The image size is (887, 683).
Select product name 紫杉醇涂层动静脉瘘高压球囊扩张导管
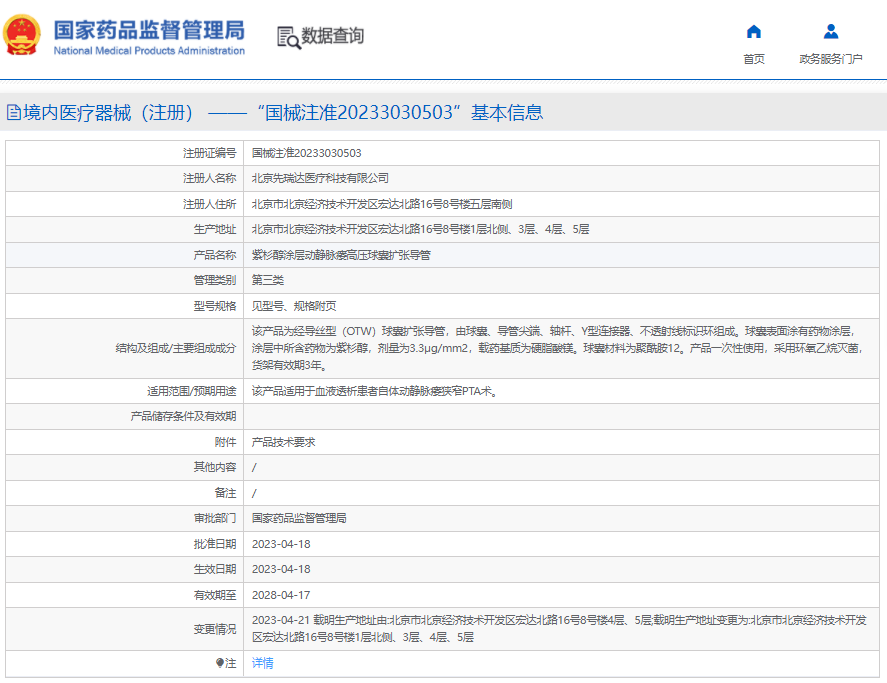click(x=341, y=255)
